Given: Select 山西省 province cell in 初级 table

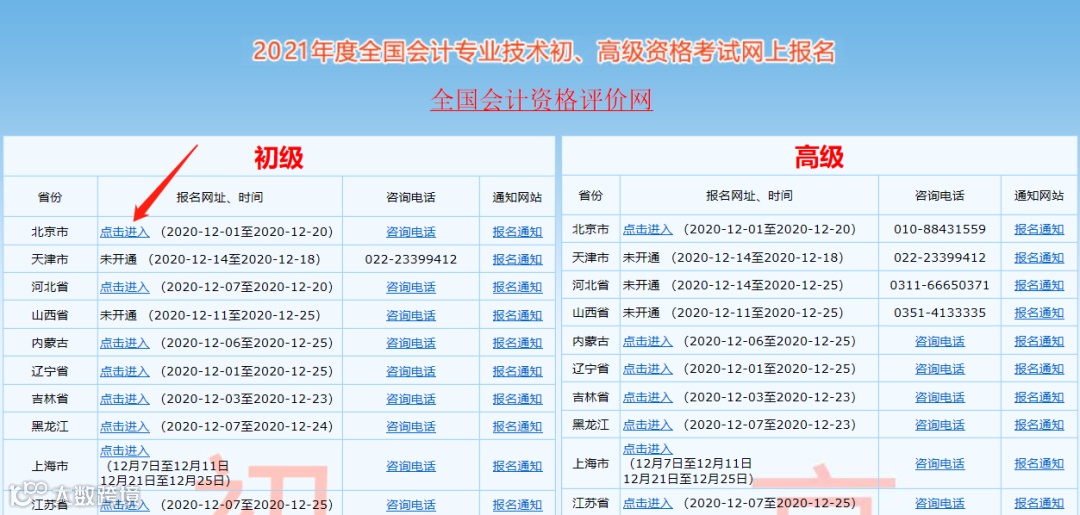Looking at the screenshot, I should [50, 315].
